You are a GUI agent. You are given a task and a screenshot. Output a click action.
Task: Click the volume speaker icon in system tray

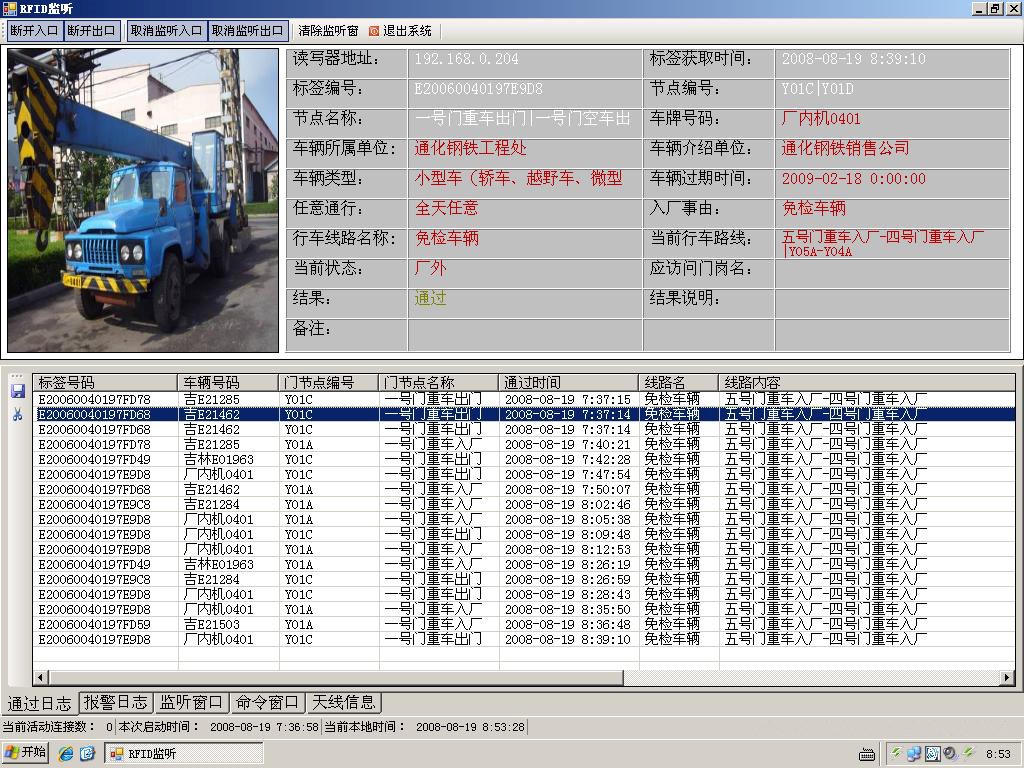tap(950, 753)
